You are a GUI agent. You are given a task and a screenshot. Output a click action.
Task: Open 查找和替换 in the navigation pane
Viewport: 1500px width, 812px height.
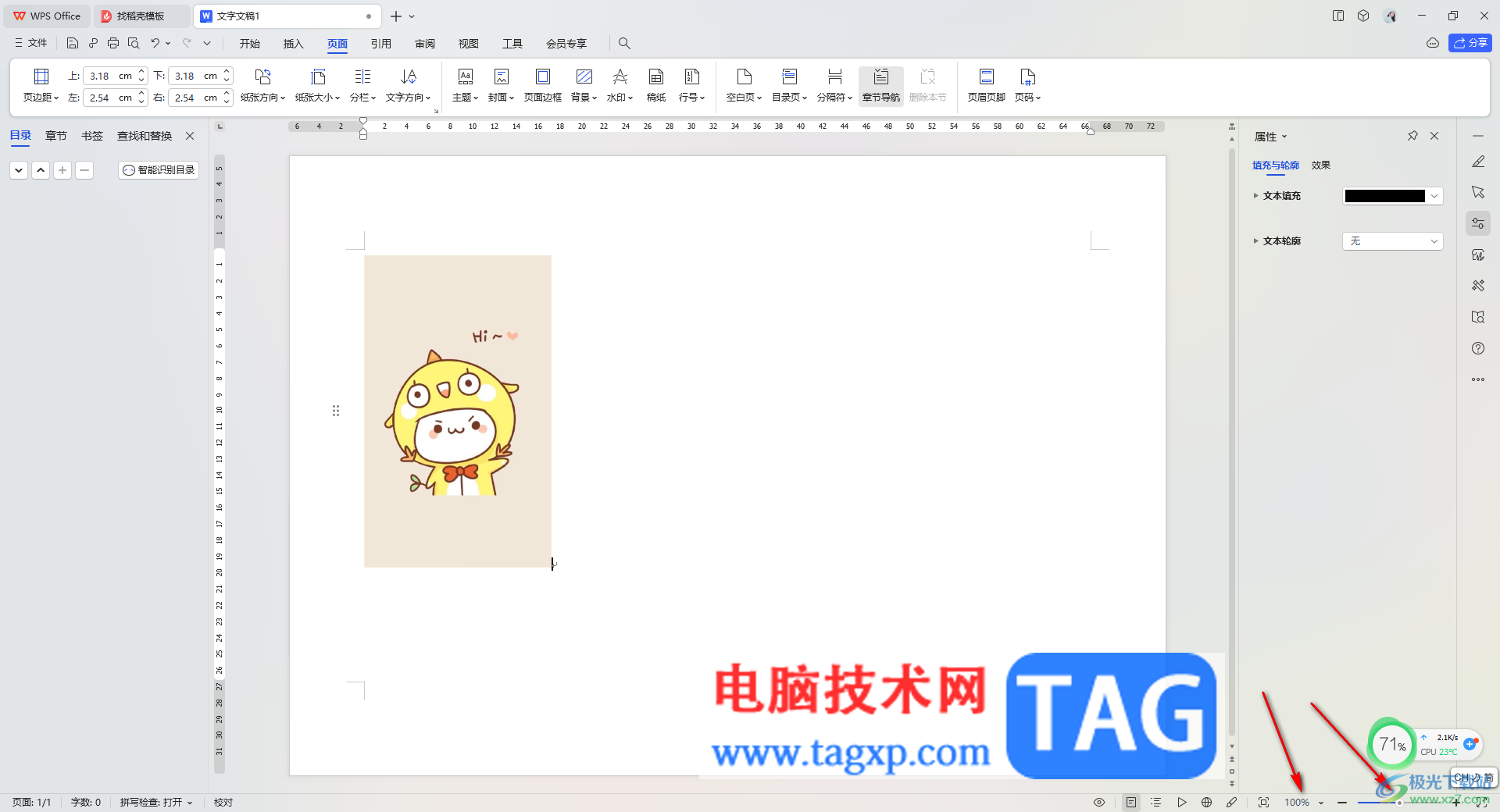(145, 136)
